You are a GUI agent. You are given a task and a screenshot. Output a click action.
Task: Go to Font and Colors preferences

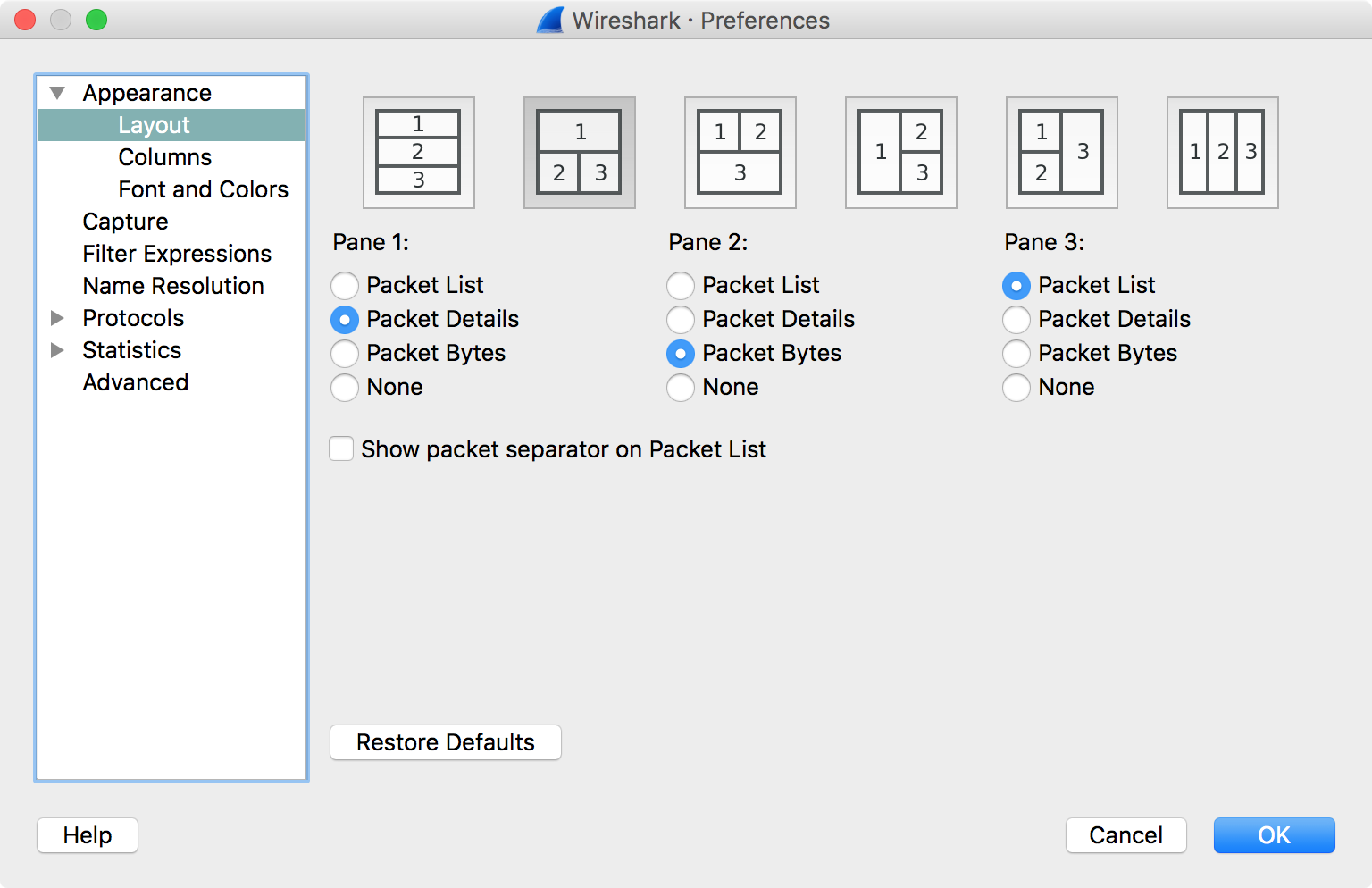pos(203,189)
